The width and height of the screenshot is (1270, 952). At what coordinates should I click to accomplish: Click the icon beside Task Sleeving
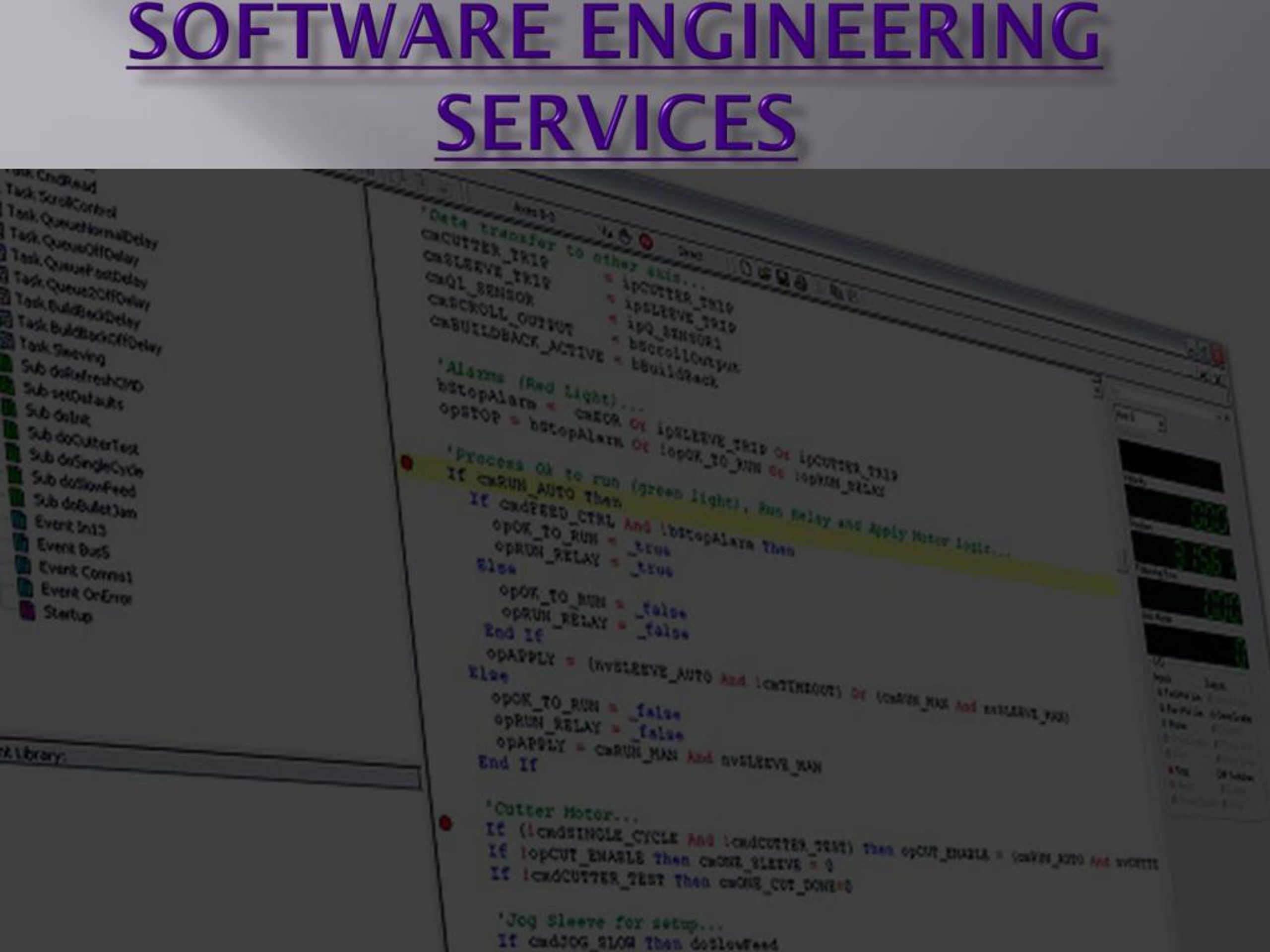tap(7, 341)
